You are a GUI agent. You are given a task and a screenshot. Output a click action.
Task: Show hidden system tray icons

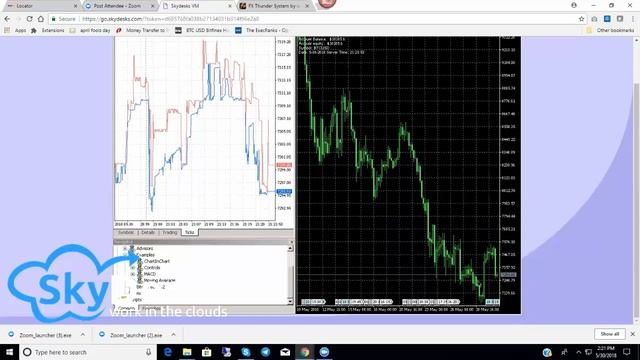pos(578,352)
